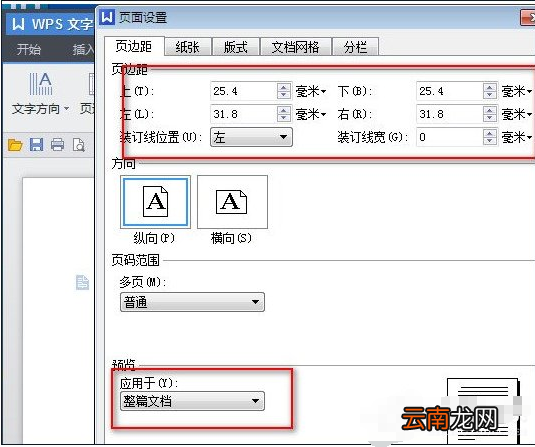Select landscape orientation thumbnail
The image size is (535, 447).
pos(232,202)
